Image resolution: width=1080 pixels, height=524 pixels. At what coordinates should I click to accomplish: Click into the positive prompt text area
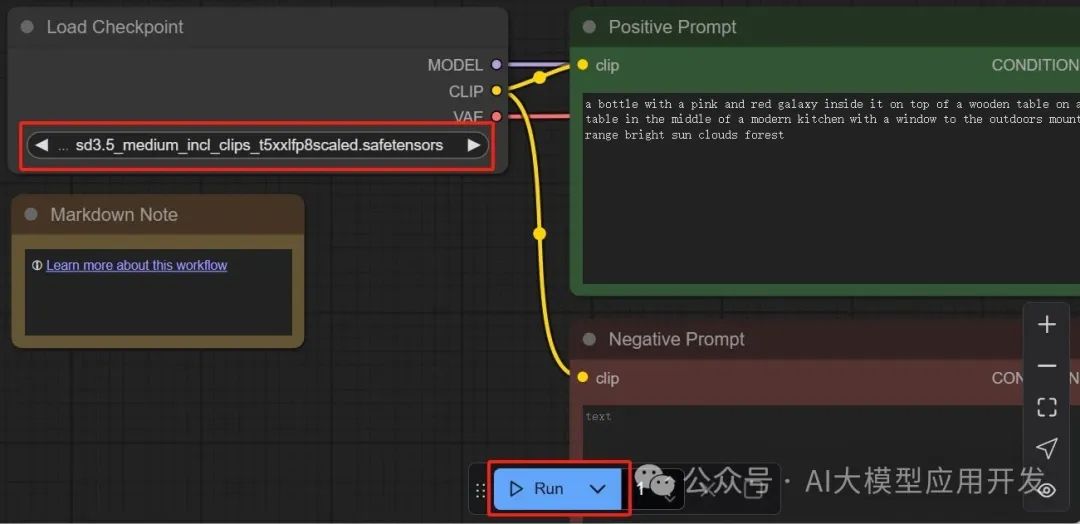click(x=831, y=188)
